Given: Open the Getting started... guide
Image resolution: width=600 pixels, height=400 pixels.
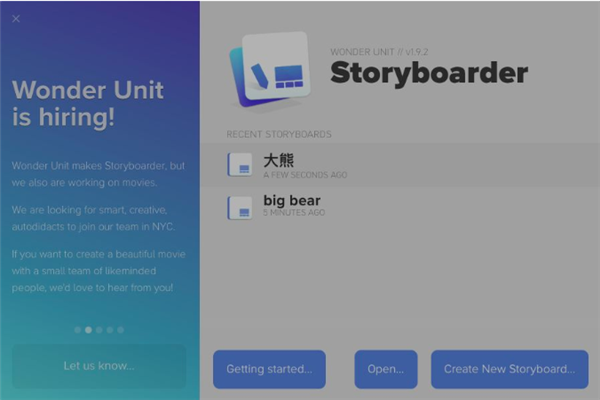Looking at the screenshot, I should pos(269,369).
